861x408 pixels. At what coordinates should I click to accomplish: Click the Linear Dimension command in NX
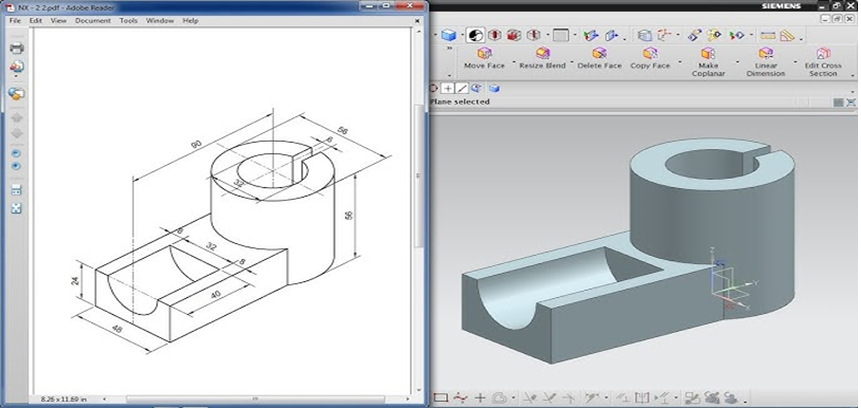[765, 62]
